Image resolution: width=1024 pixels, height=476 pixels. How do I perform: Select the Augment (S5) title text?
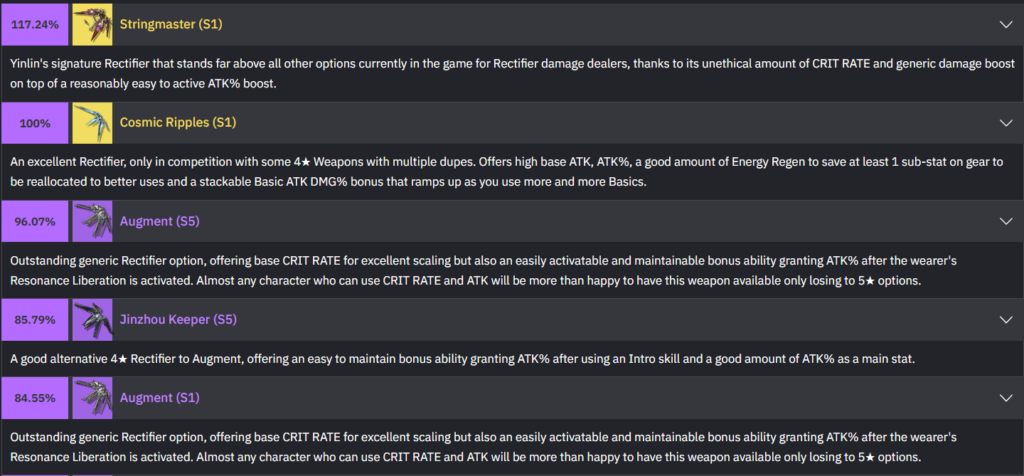[x=160, y=221]
